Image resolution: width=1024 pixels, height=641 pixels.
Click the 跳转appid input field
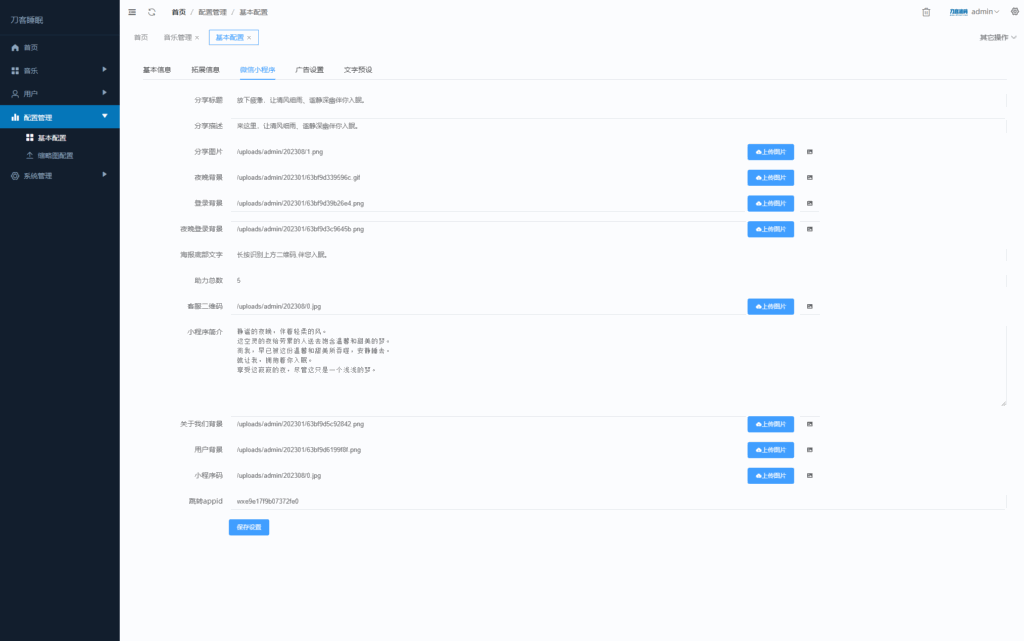(600, 501)
